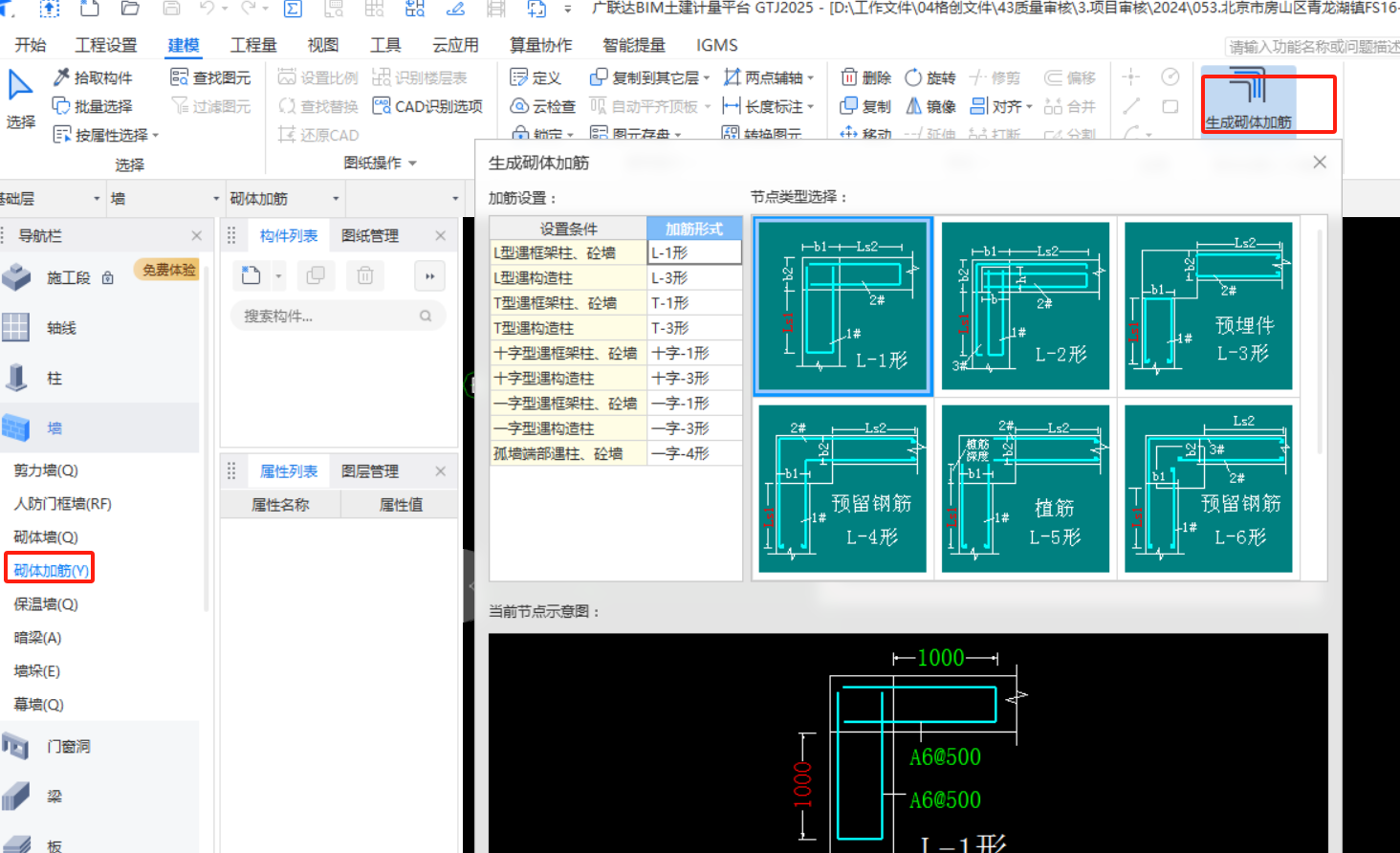The width and height of the screenshot is (1400, 853).
Task: Select 保温墙(Q) item
Action: [x=46, y=604]
